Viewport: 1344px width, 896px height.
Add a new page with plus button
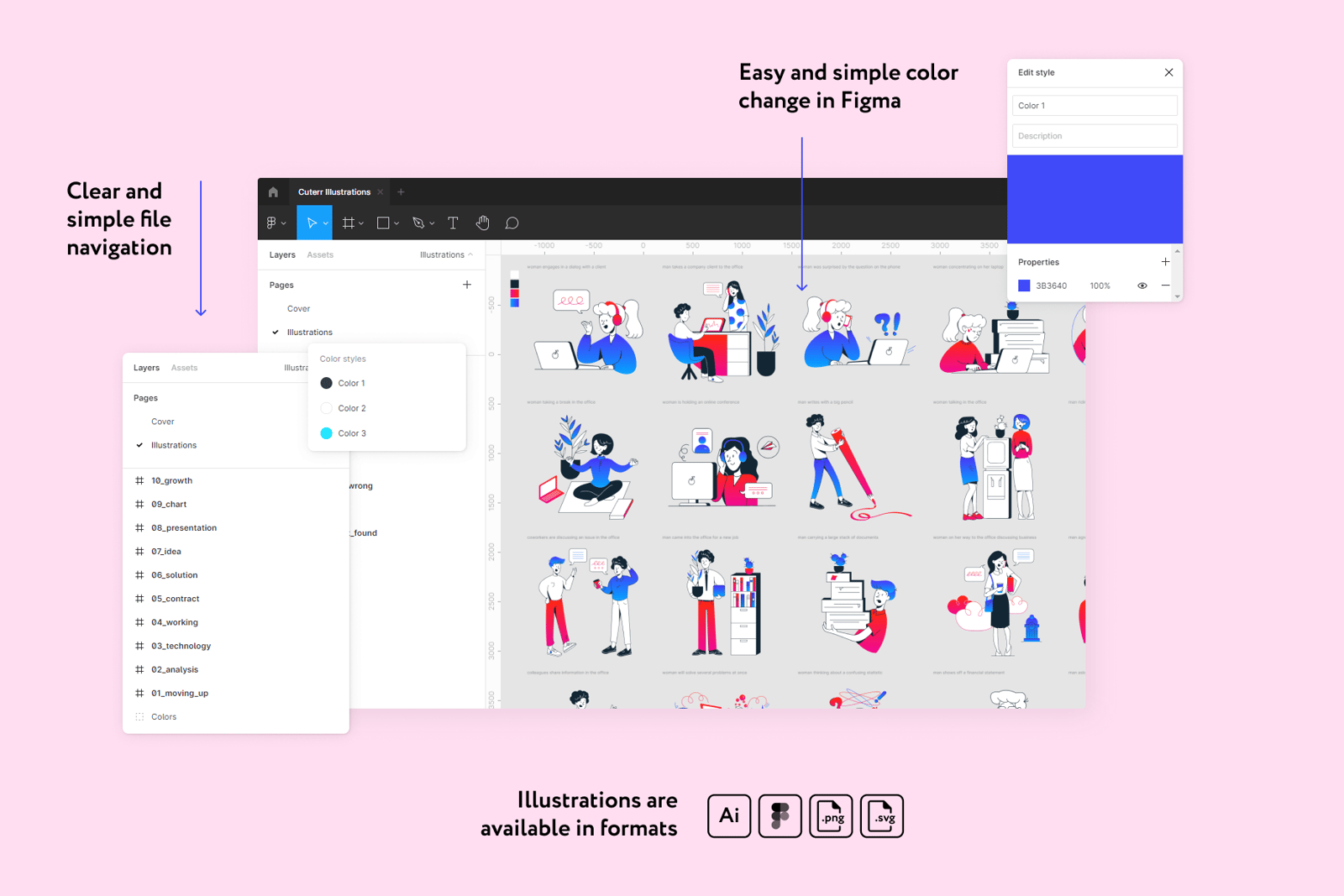point(467,285)
